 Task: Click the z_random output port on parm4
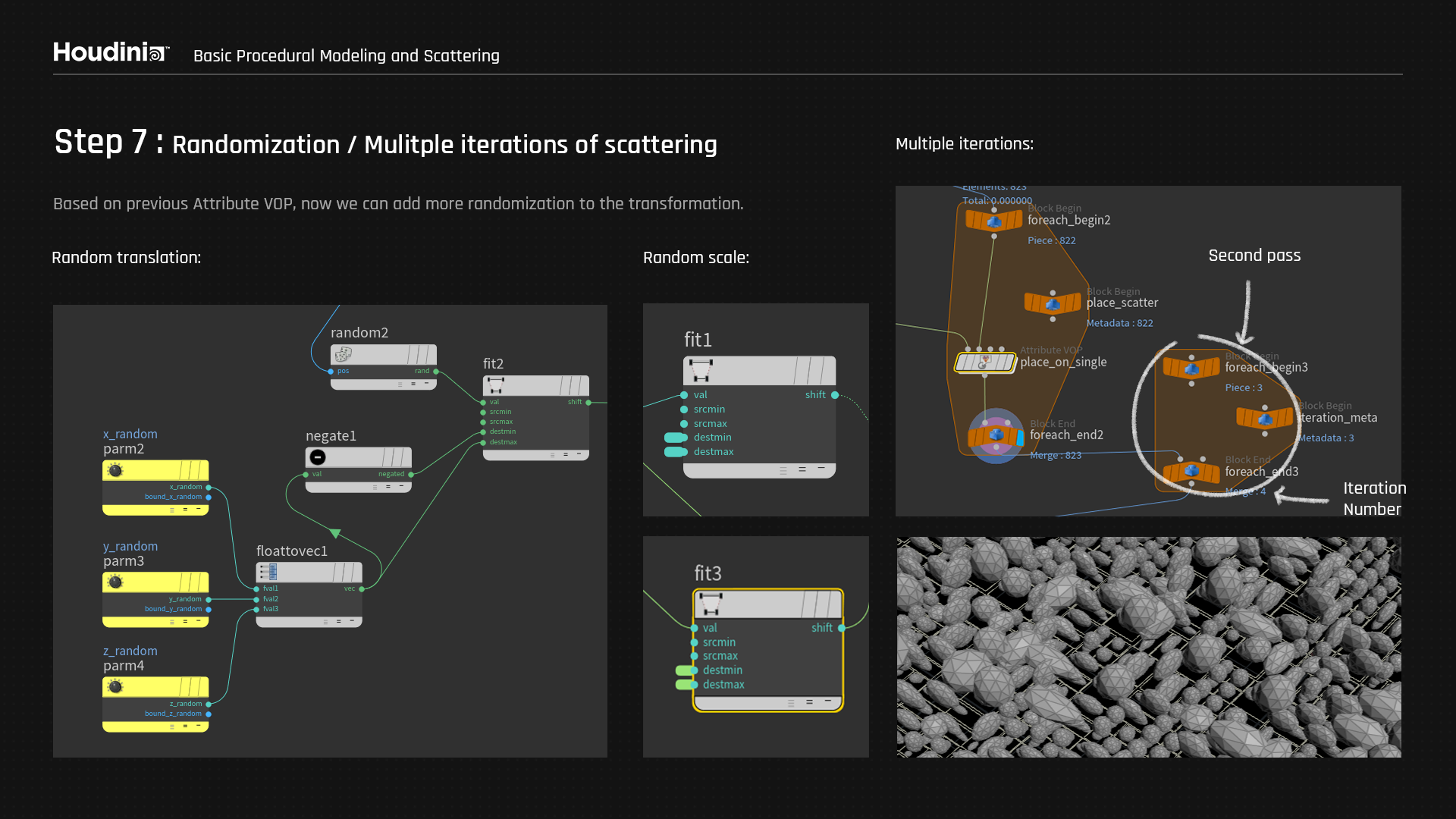click(209, 704)
